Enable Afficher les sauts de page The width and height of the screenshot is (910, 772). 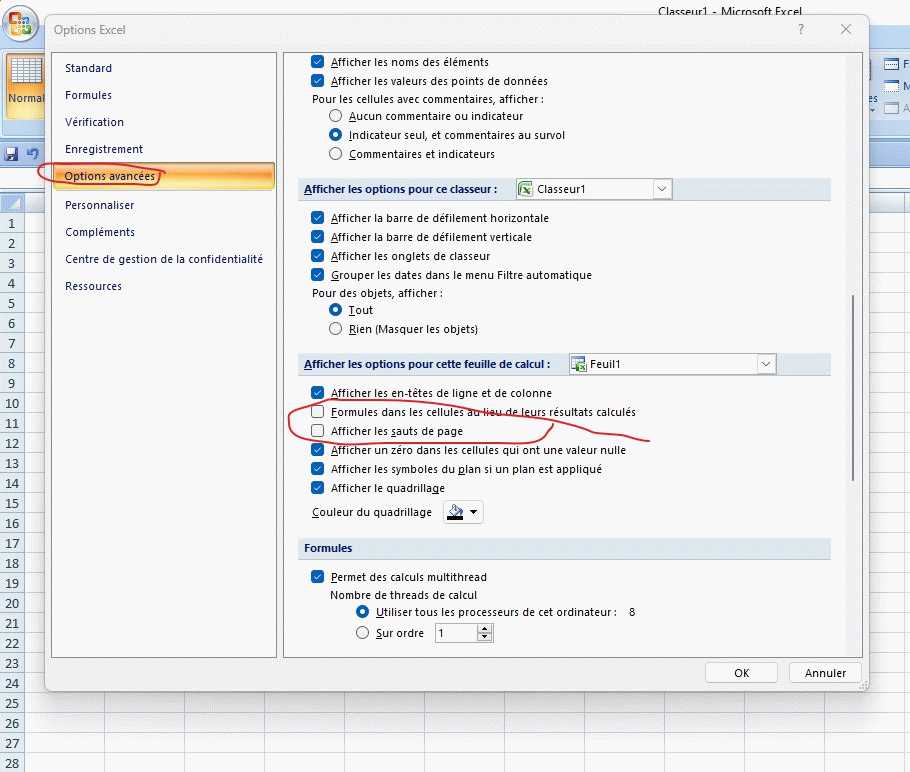[318, 431]
